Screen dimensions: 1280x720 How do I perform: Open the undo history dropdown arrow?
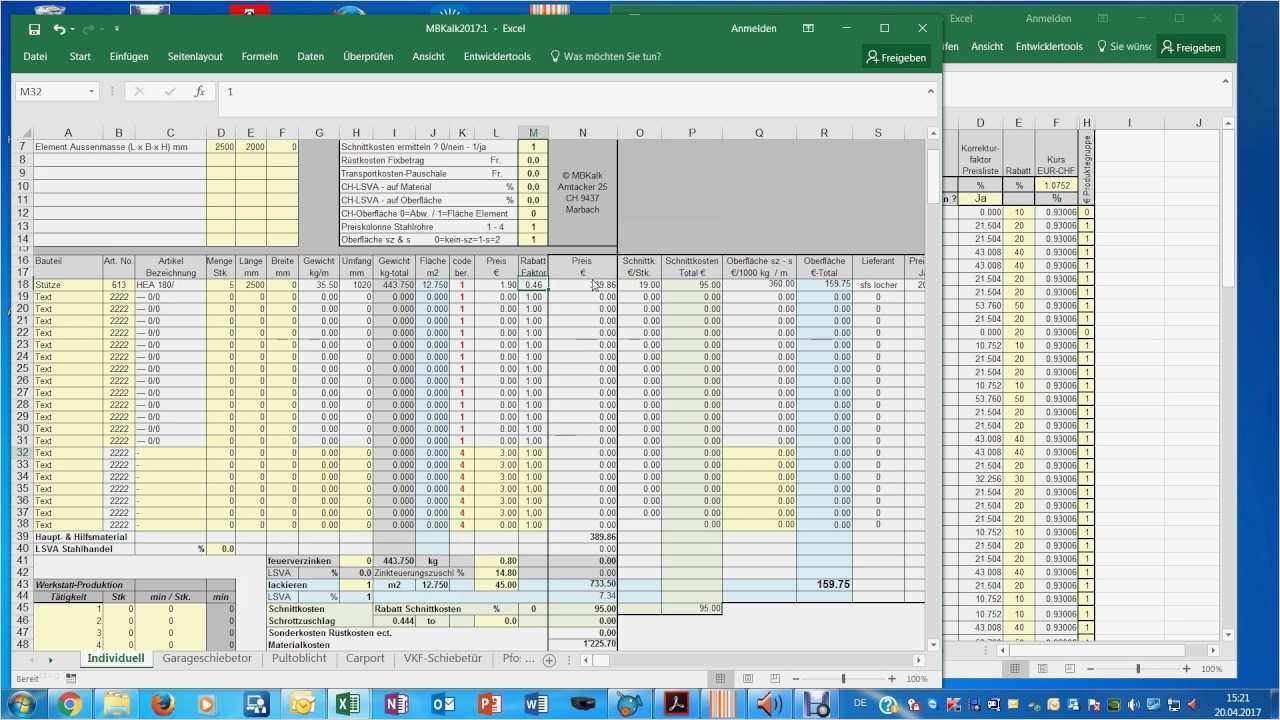(x=71, y=29)
